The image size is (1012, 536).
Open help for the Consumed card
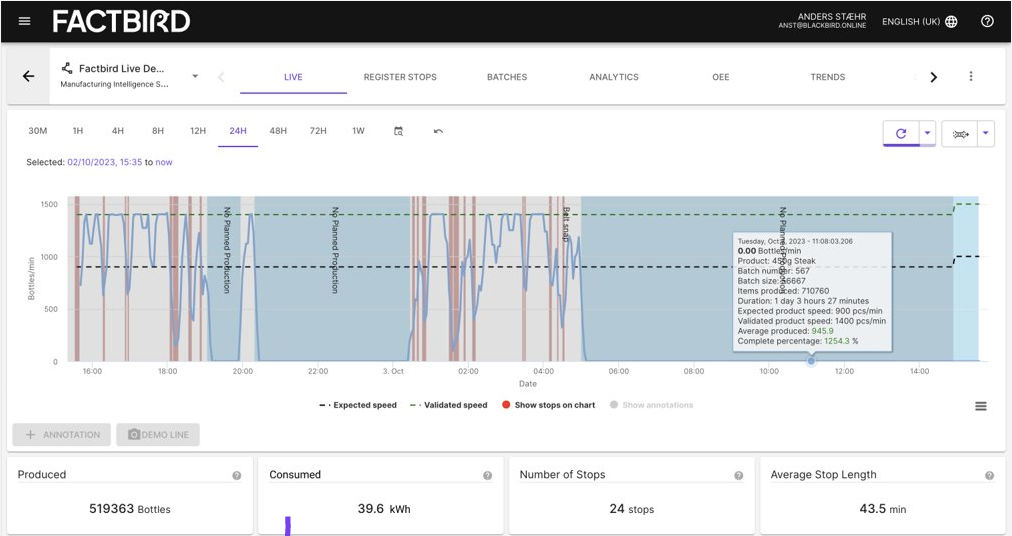pyautogui.click(x=487, y=475)
